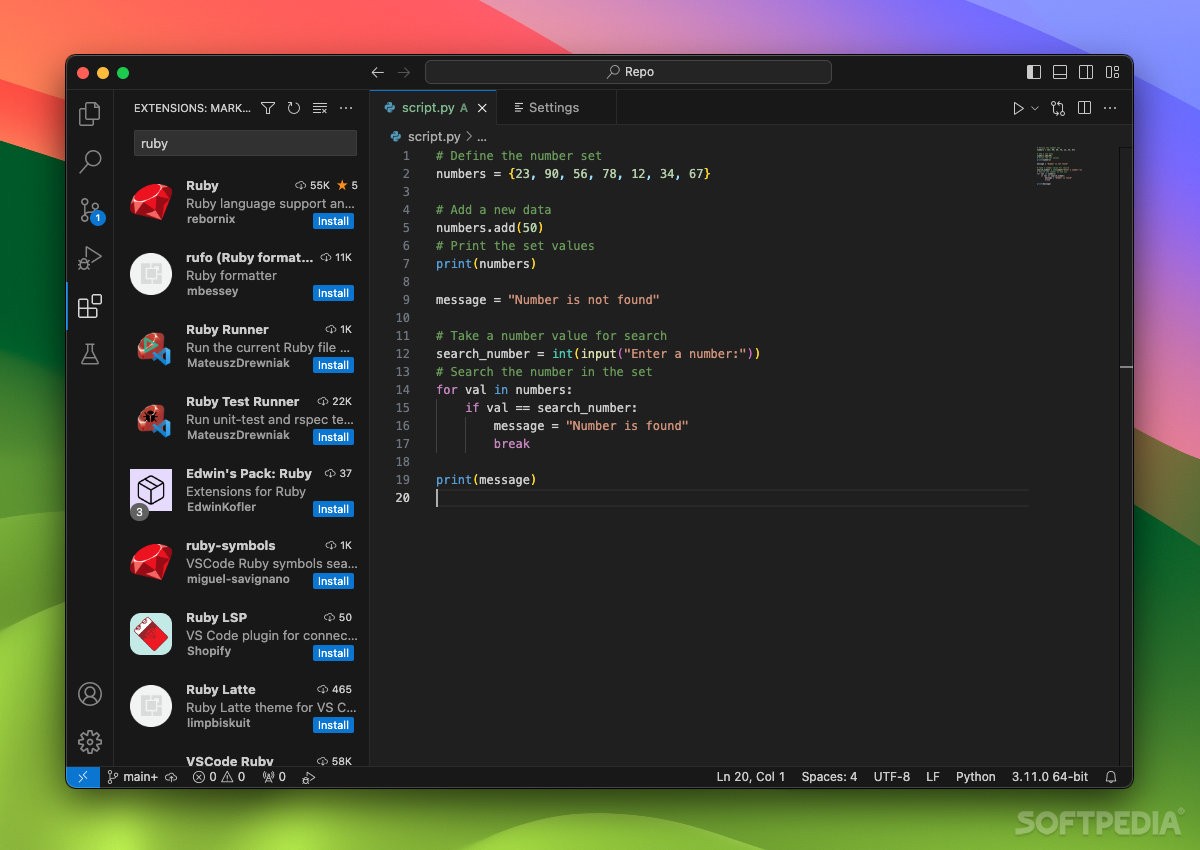Viewport: 1200px width, 850px height.
Task: Switch to the Settings tab
Action: (x=554, y=108)
